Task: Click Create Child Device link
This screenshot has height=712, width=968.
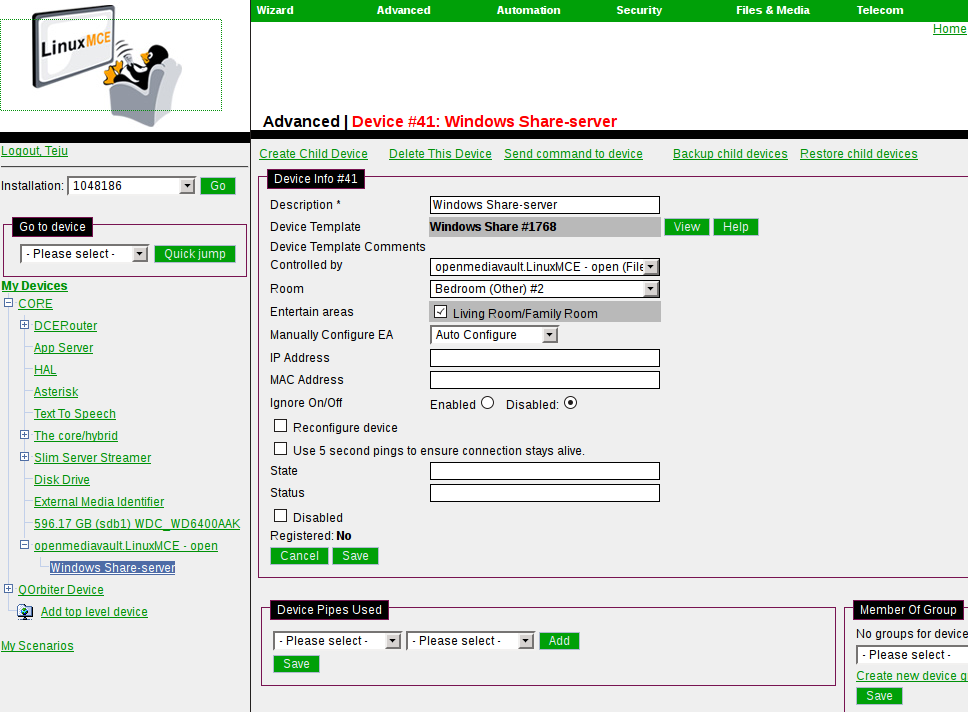Action: (x=313, y=154)
